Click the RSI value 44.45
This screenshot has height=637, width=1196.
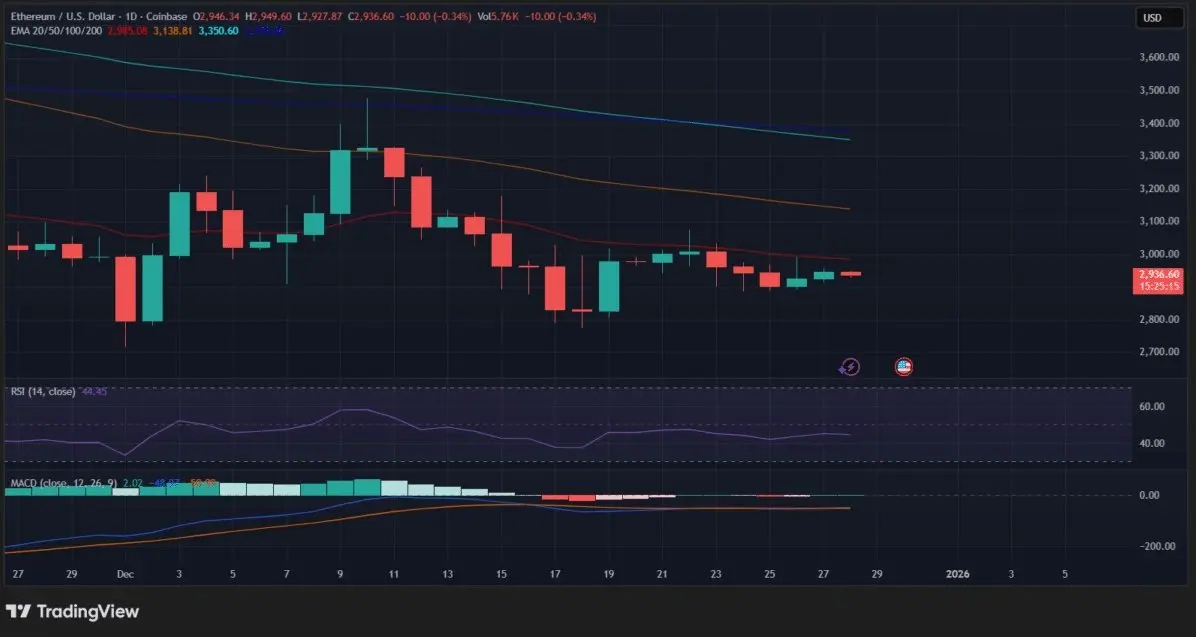coord(94,391)
